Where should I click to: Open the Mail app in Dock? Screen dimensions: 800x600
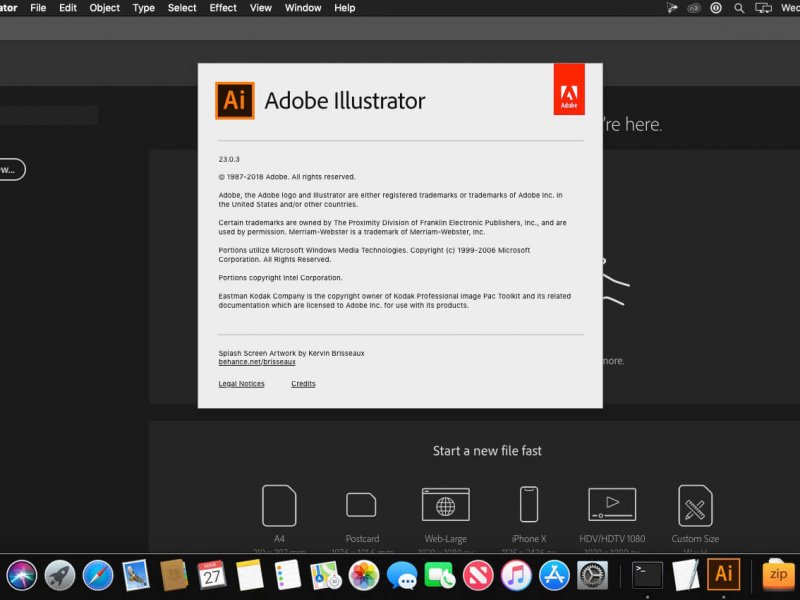pos(136,575)
